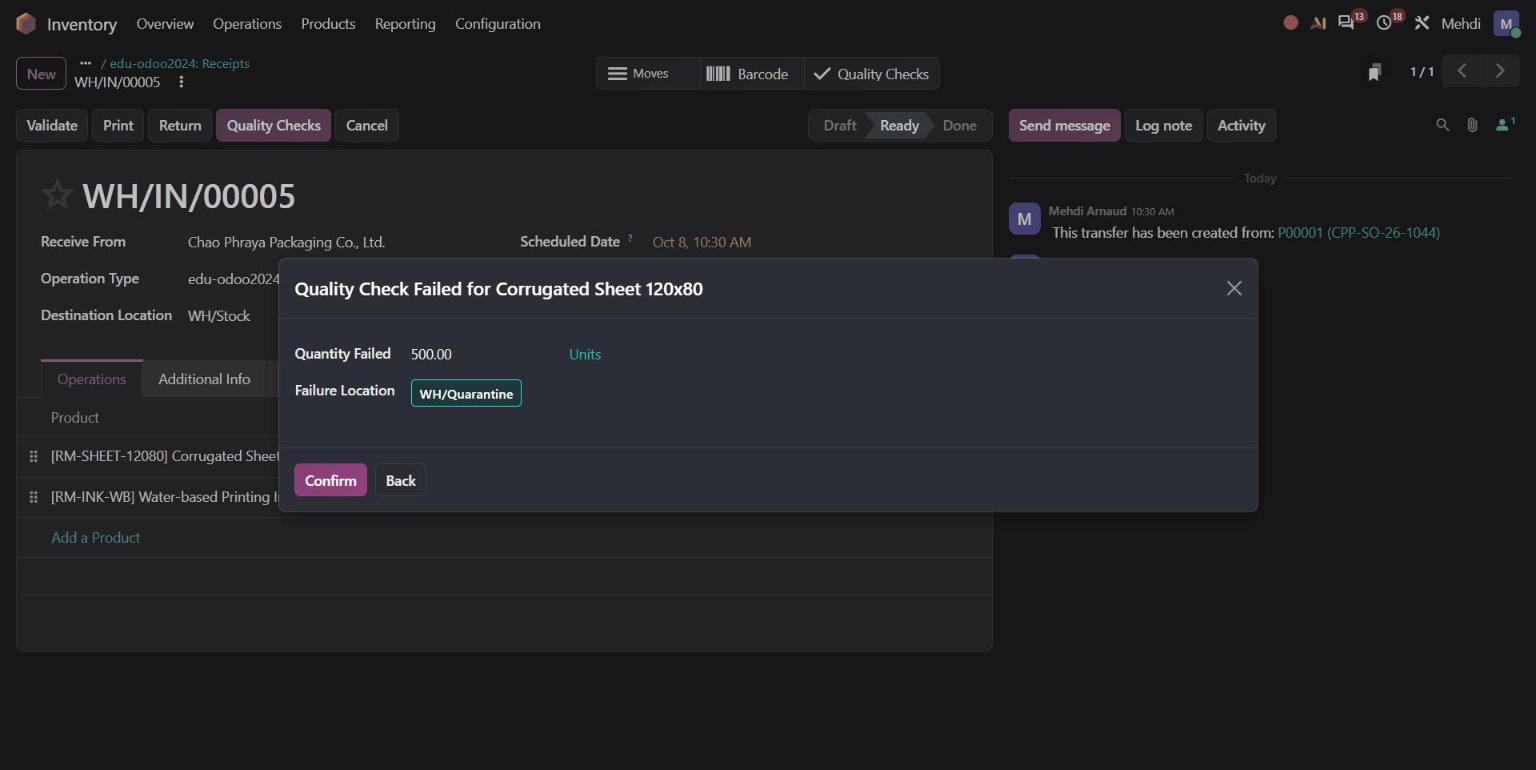Go to next record arrow
This screenshot has width=1536, height=770.
1499,71
